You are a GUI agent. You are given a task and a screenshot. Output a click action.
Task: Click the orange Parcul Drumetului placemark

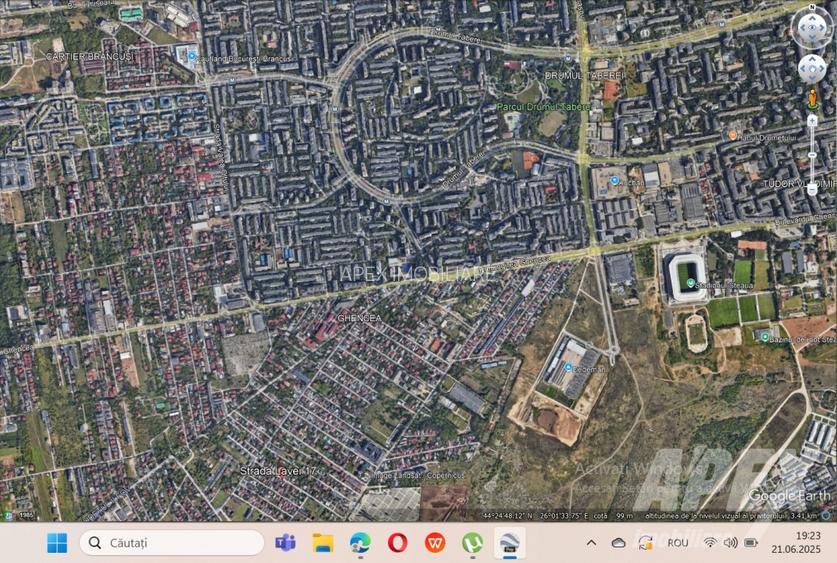point(733,136)
